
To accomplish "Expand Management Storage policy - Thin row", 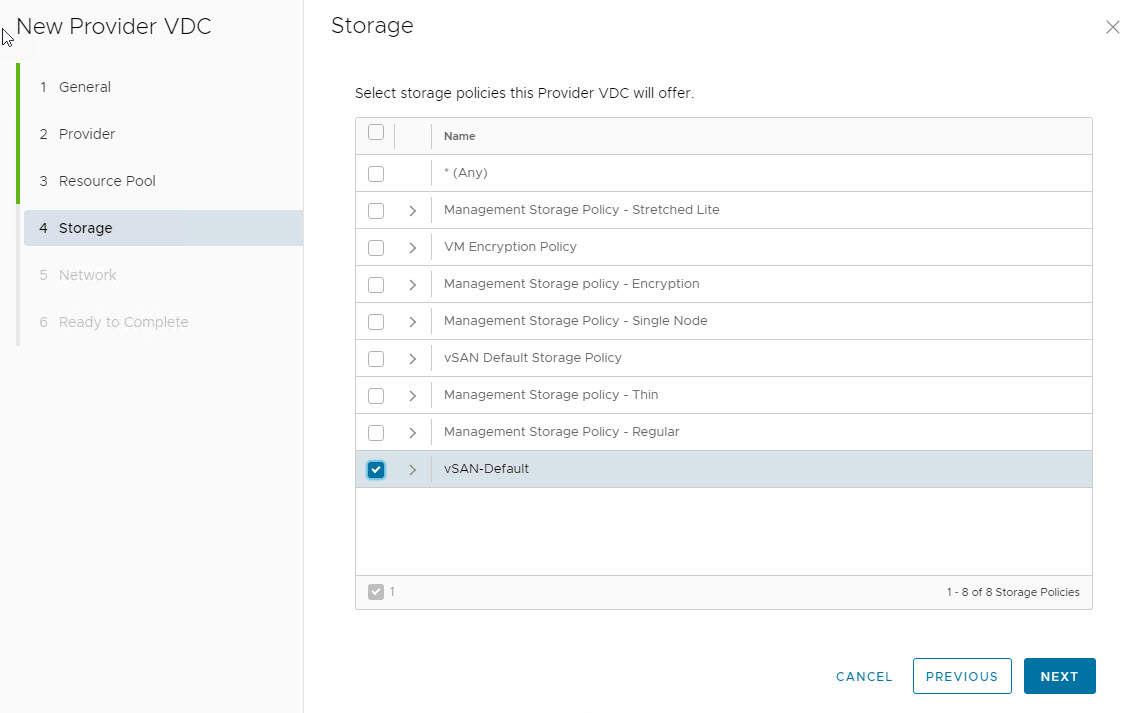I will [x=412, y=396].
